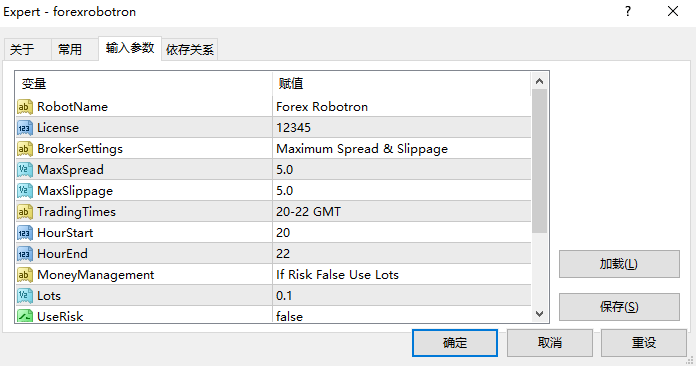The image size is (696, 366).
Task: Select the BrokerSettings string icon
Action: tap(24, 149)
